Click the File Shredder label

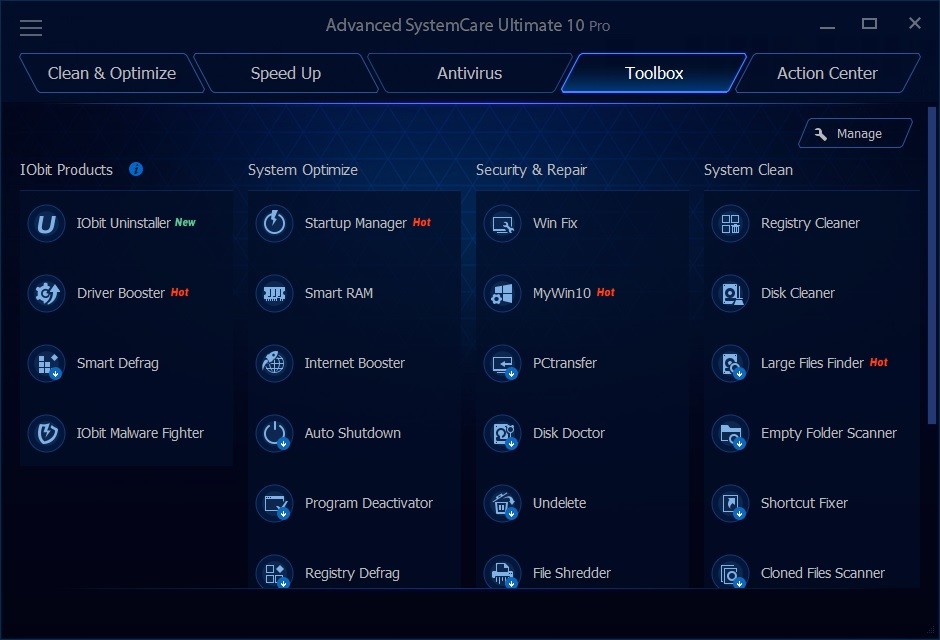click(572, 573)
